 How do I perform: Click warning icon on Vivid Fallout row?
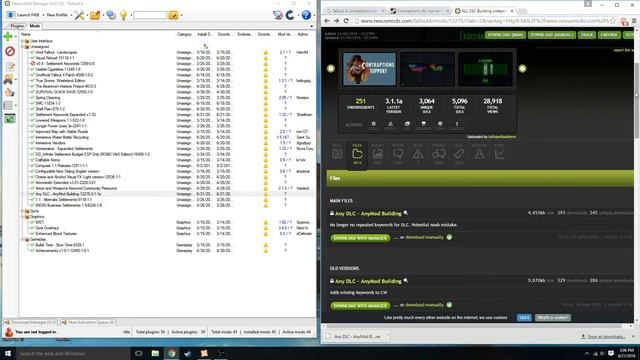266,53
